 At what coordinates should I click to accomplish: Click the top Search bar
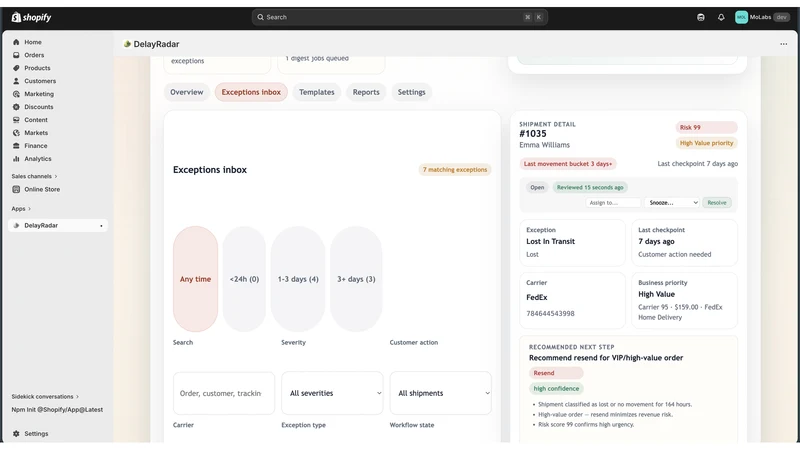point(399,17)
